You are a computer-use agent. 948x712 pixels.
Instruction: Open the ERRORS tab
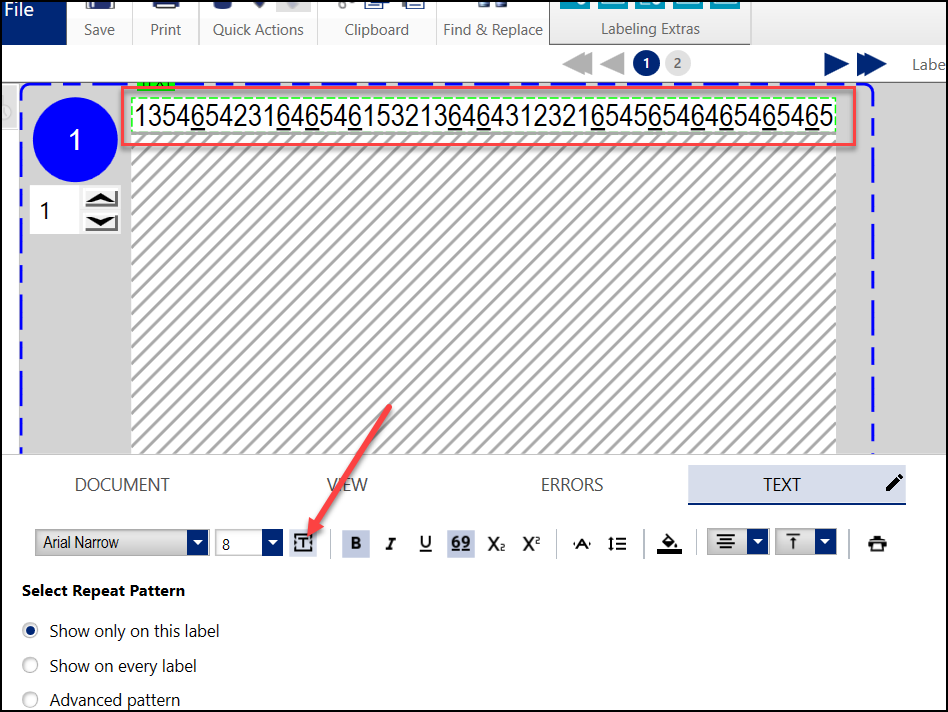[x=572, y=485]
